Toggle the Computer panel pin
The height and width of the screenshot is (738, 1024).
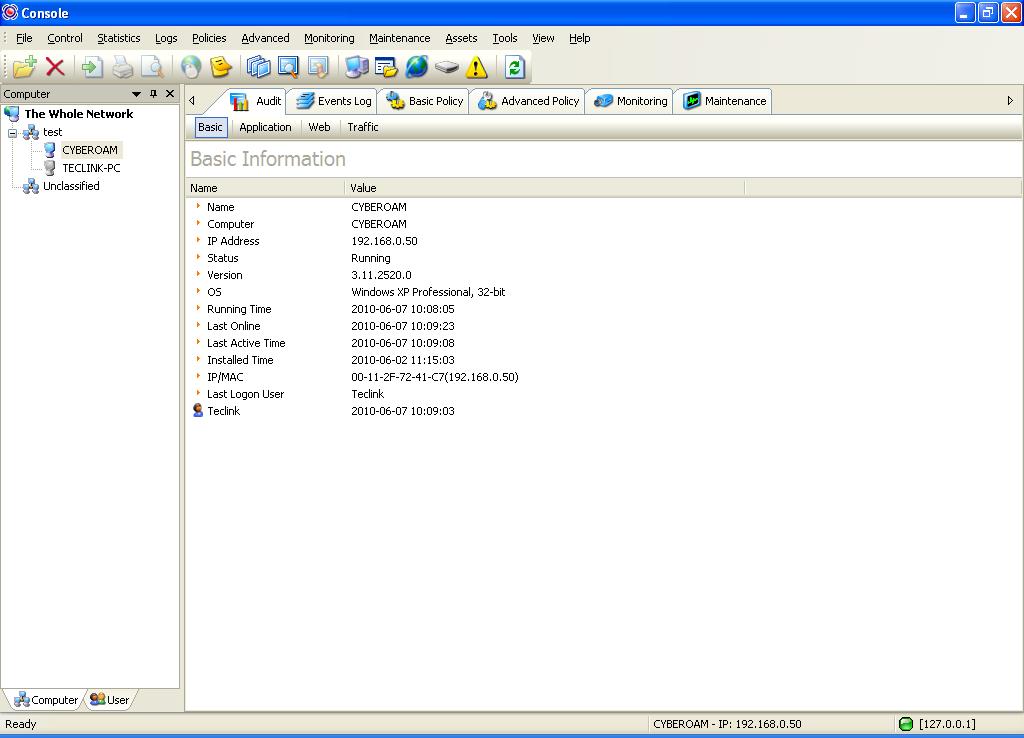[x=153, y=94]
